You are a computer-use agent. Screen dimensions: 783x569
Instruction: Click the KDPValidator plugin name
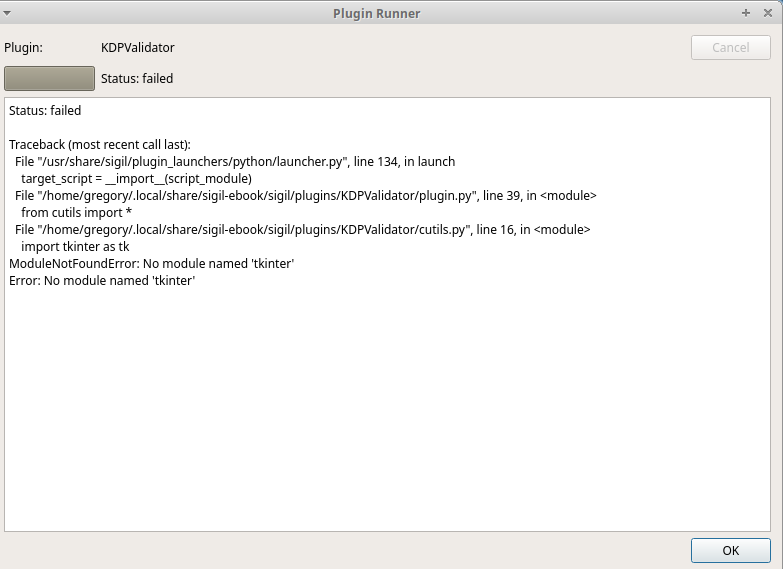(138, 47)
